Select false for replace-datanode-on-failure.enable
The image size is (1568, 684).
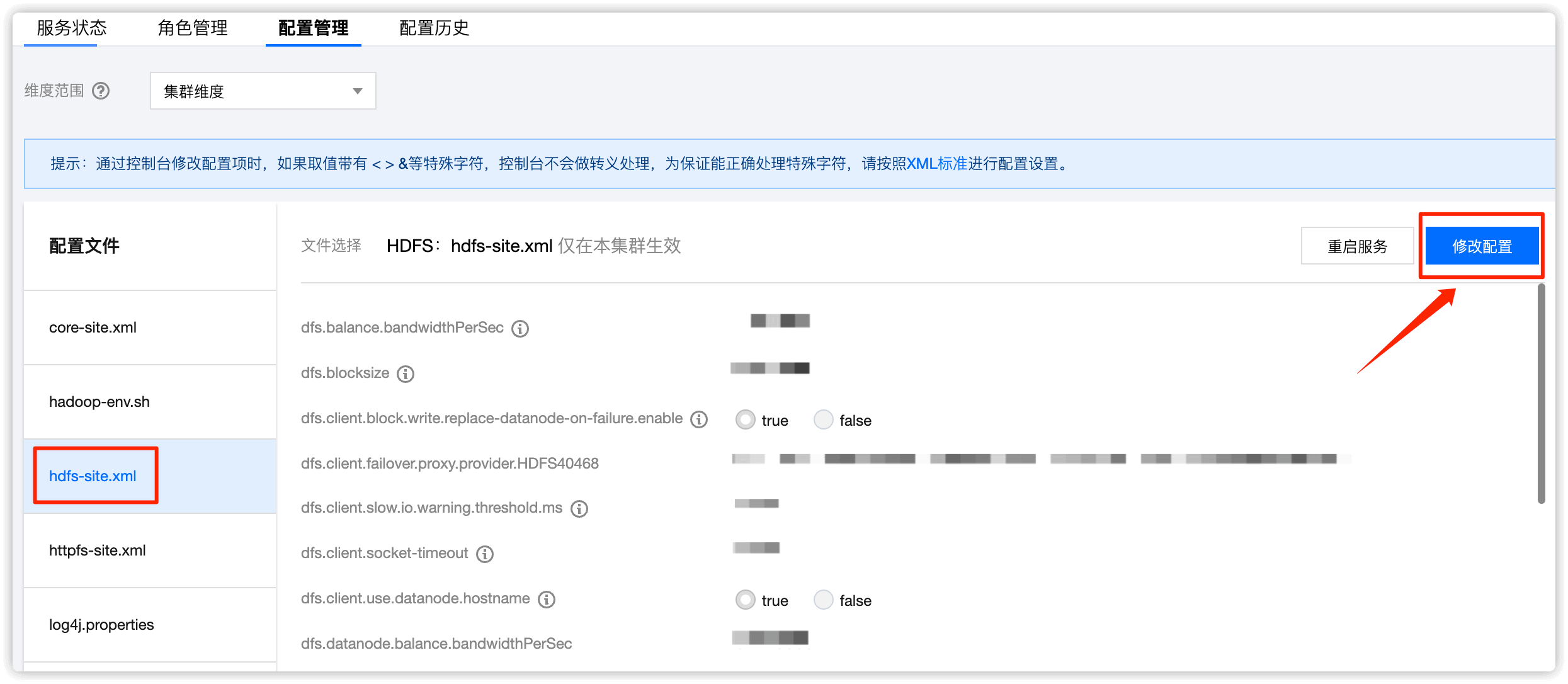[x=824, y=420]
